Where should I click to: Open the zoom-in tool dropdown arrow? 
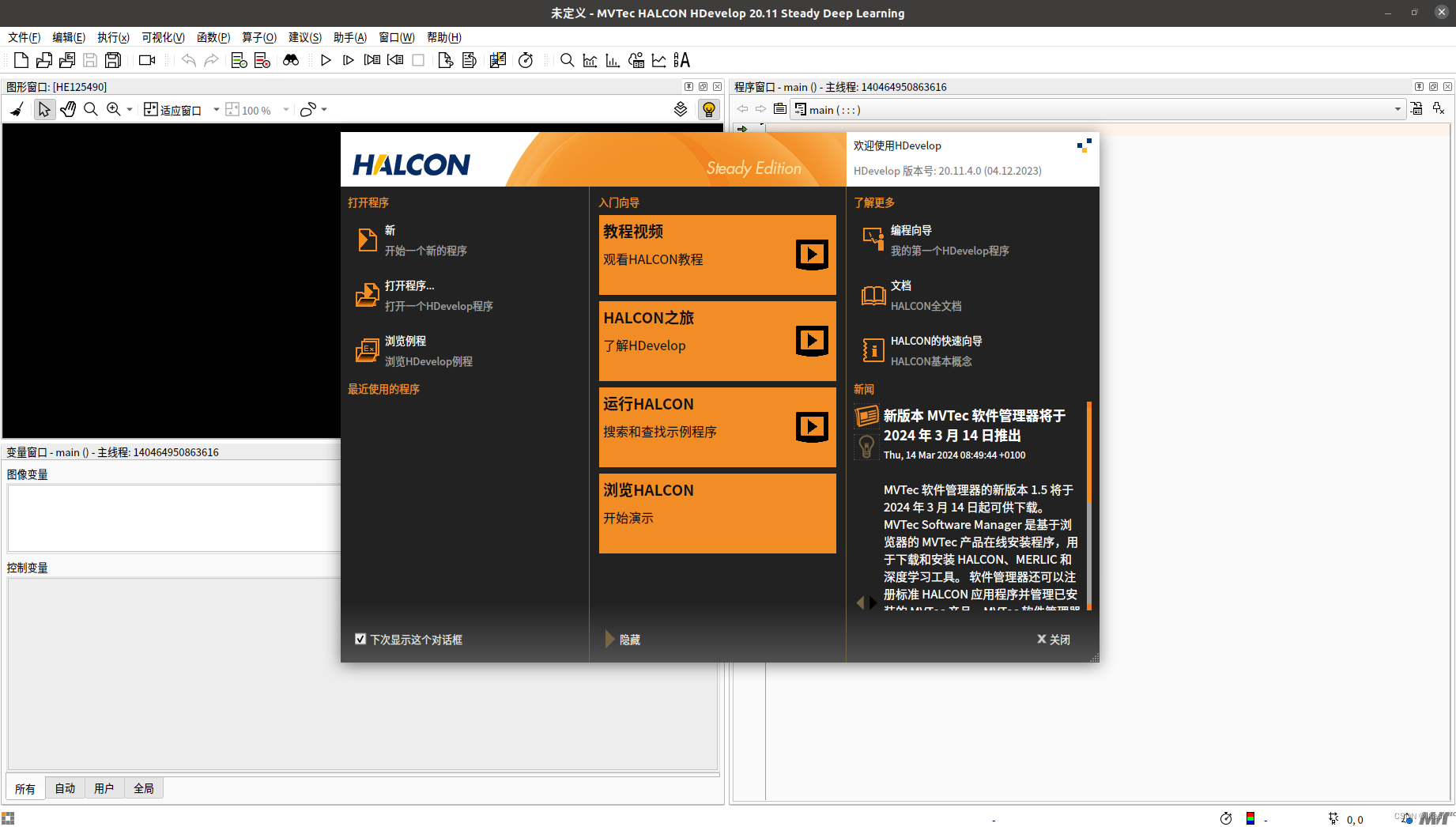[x=130, y=110]
